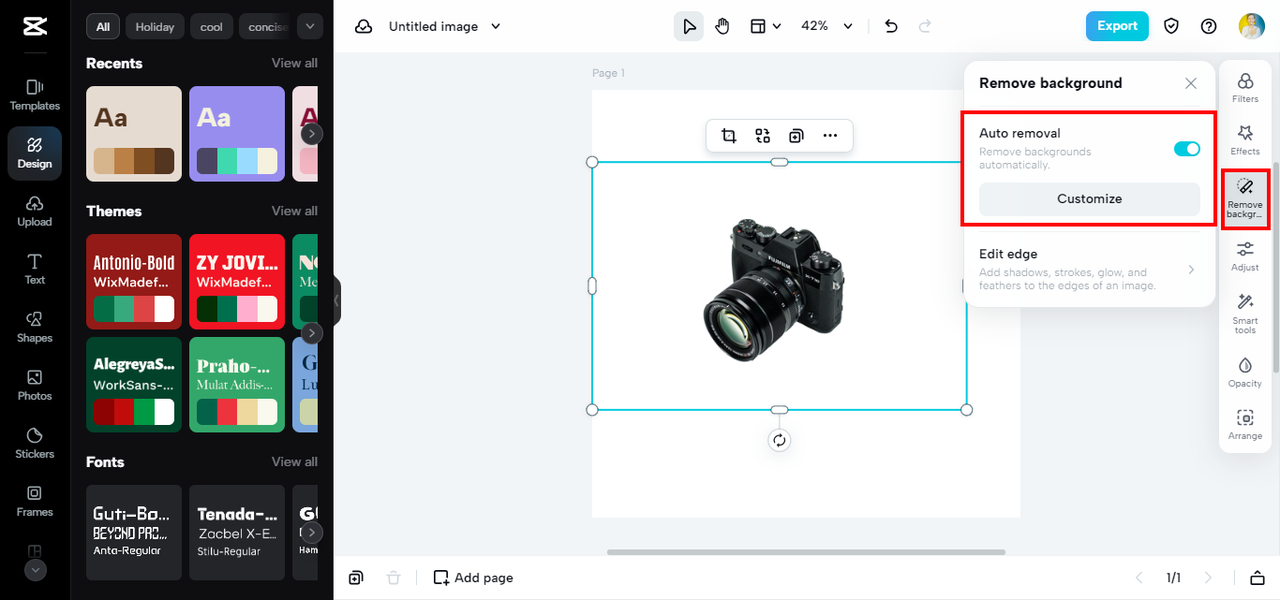The image size is (1280, 600).
Task: Open the 42% zoom dropdown
Action: tap(827, 27)
